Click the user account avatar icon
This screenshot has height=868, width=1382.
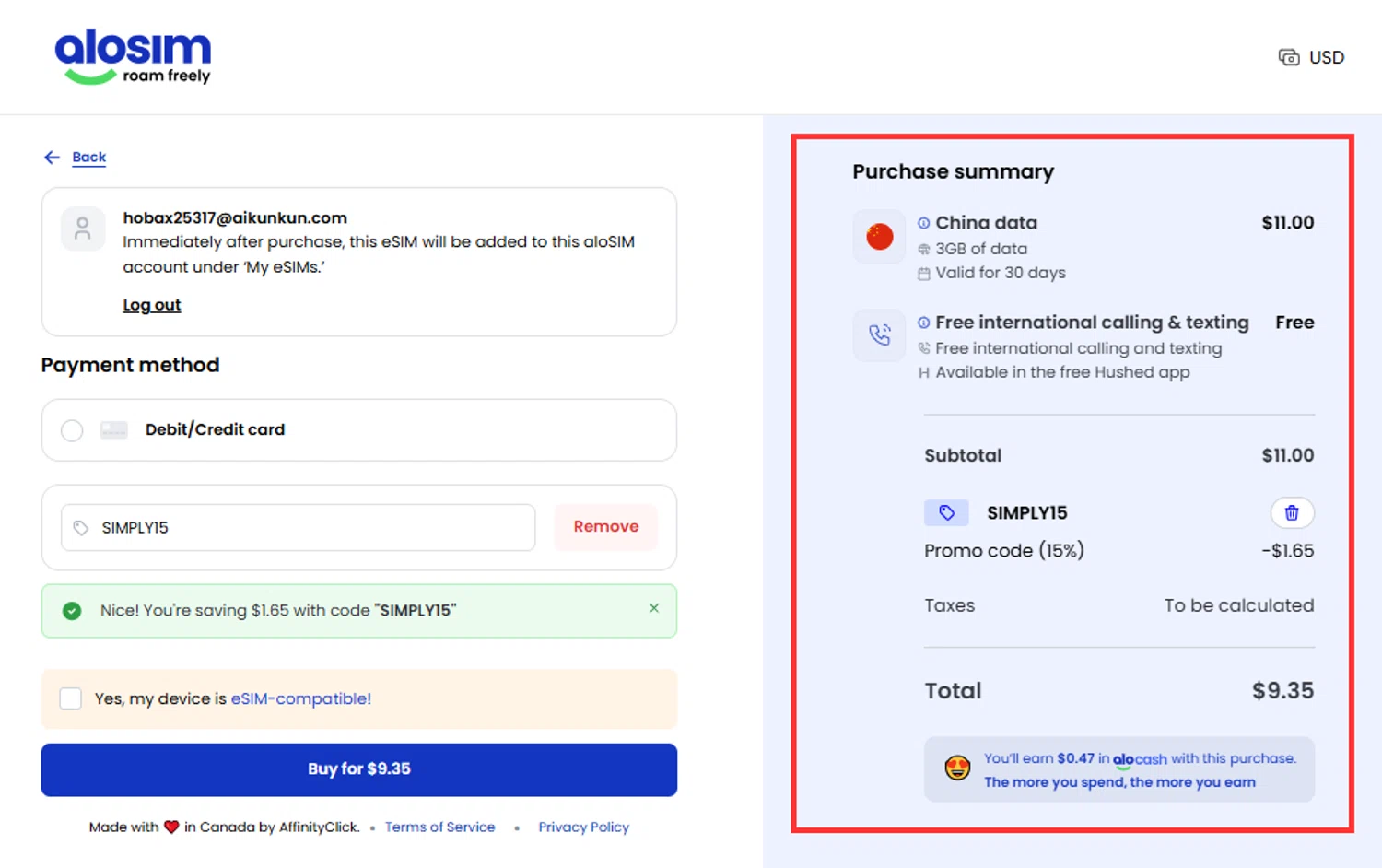tap(83, 229)
